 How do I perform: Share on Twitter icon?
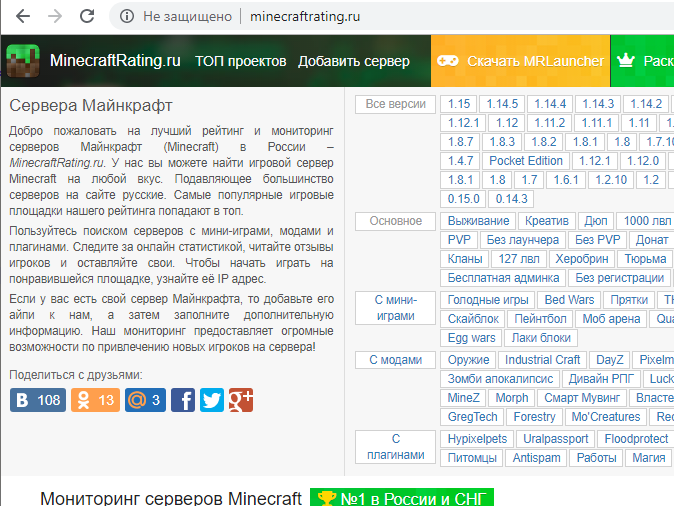pos(212,400)
